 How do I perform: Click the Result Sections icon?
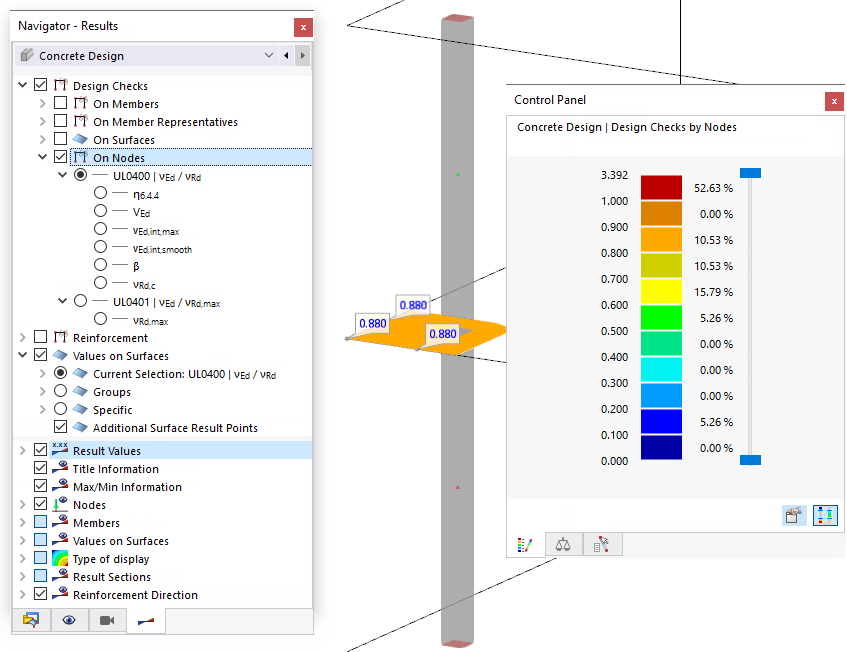[60, 576]
